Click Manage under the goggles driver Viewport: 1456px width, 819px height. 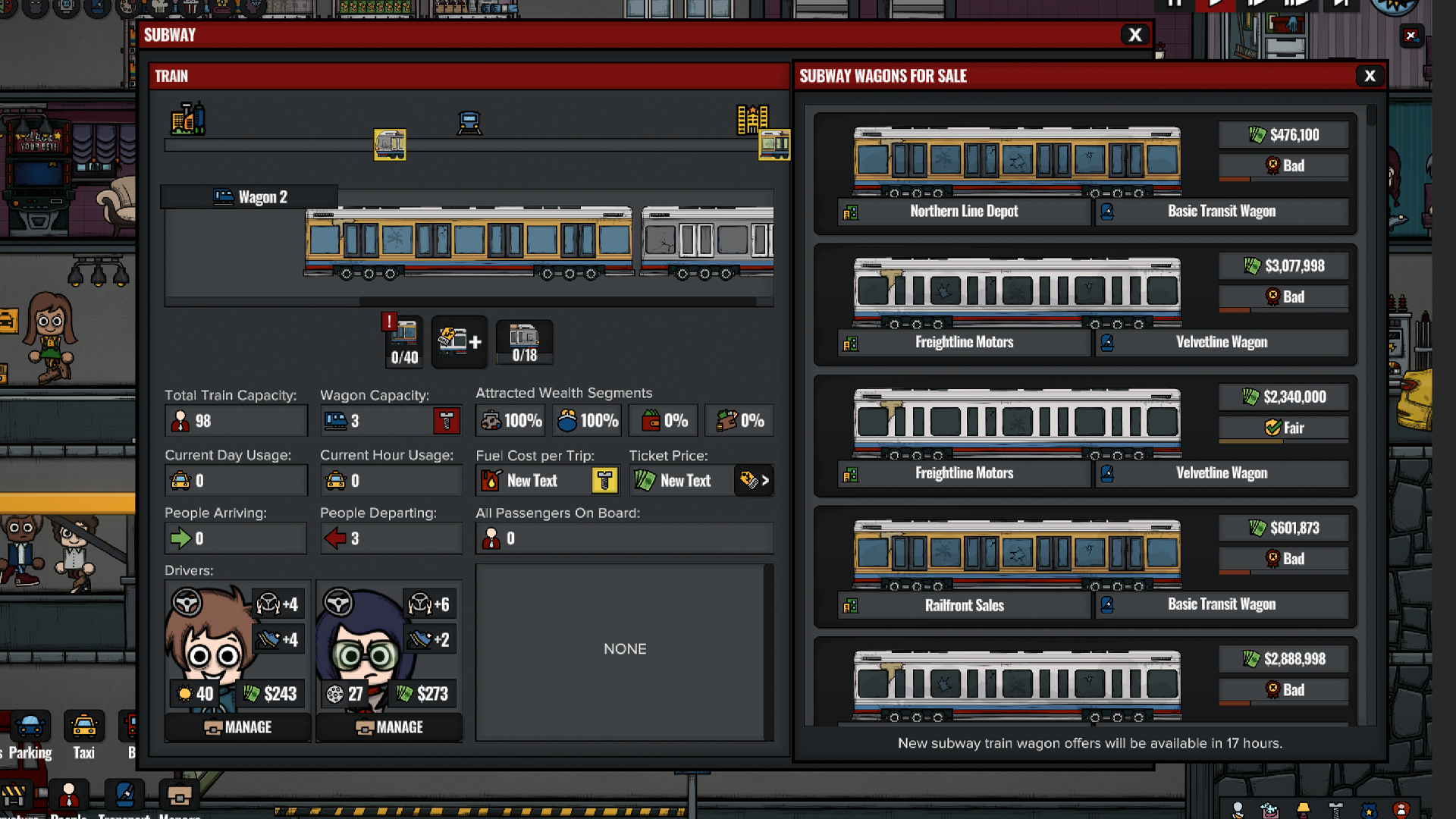389,727
